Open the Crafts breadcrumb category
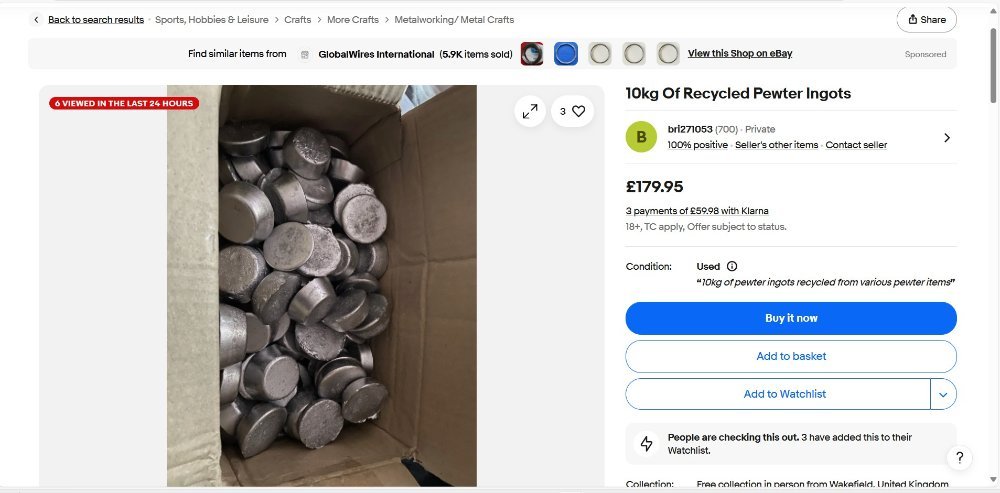 click(x=297, y=20)
